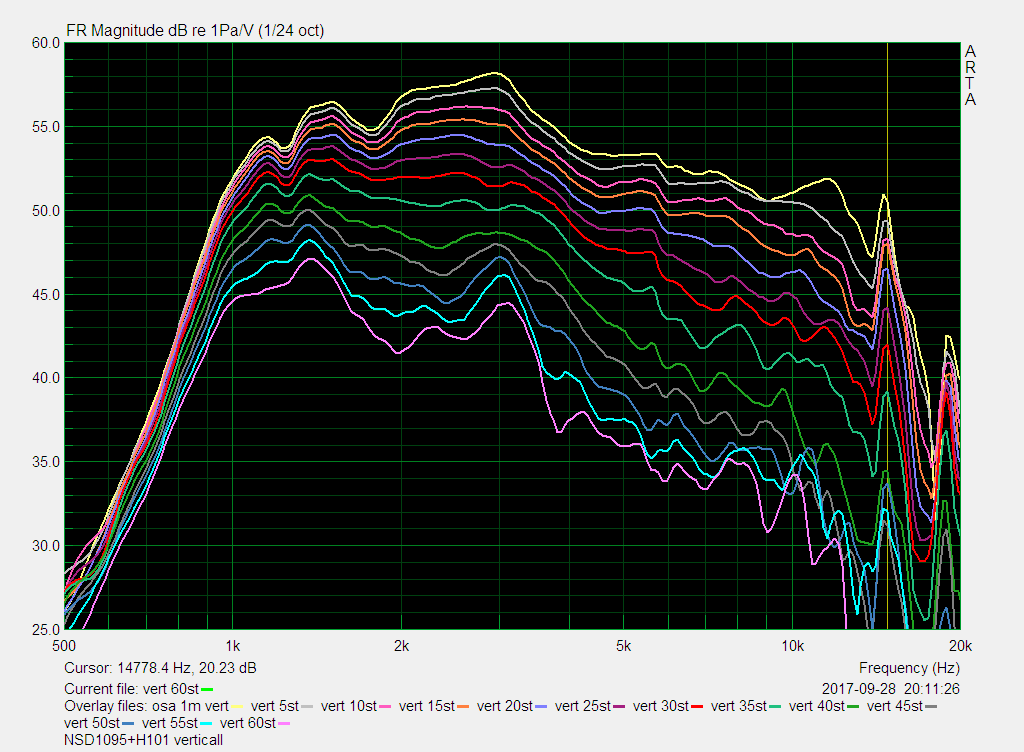Click the '55.0' y-axis label
The image size is (1024, 752).
pyautogui.click(x=46, y=127)
